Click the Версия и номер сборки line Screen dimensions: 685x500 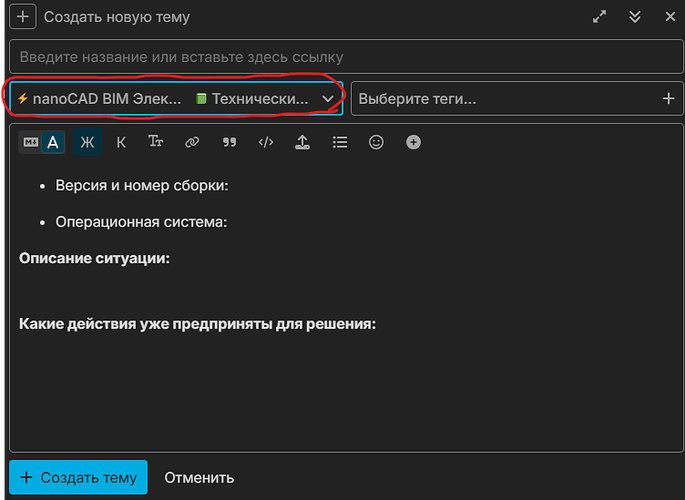point(142,186)
